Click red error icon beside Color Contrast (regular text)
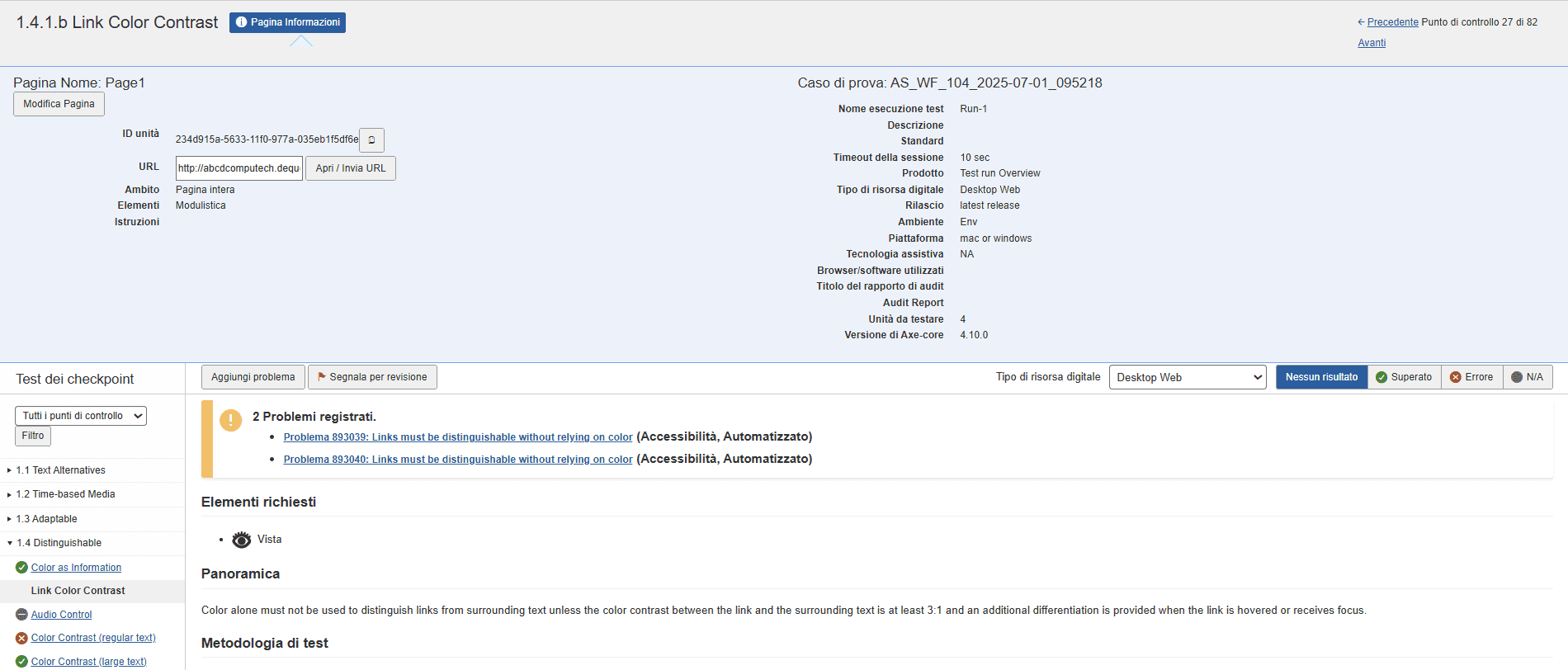This screenshot has height=670, width=1568. click(x=21, y=638)
